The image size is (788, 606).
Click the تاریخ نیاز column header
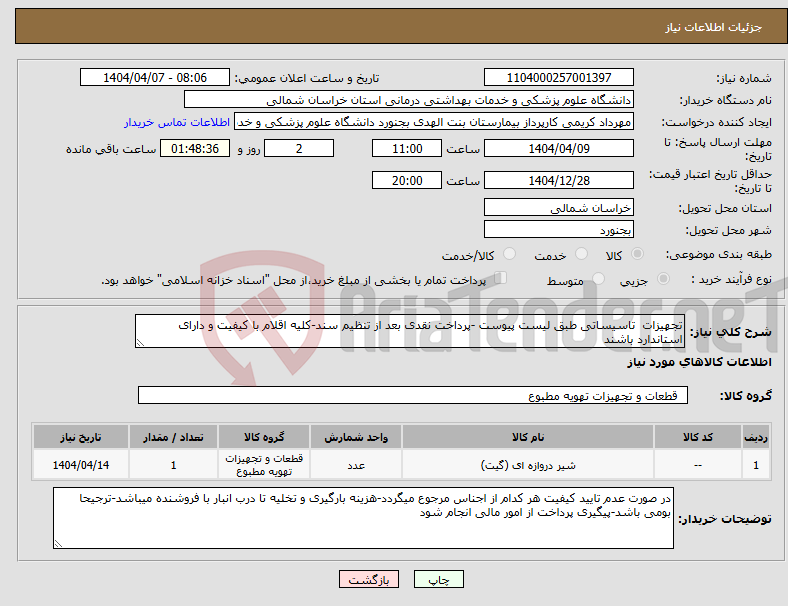81,437
